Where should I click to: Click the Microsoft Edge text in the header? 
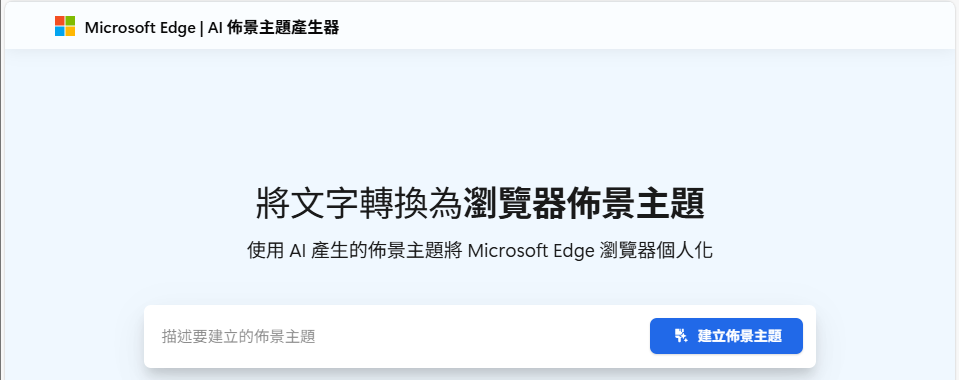(140, 28)
